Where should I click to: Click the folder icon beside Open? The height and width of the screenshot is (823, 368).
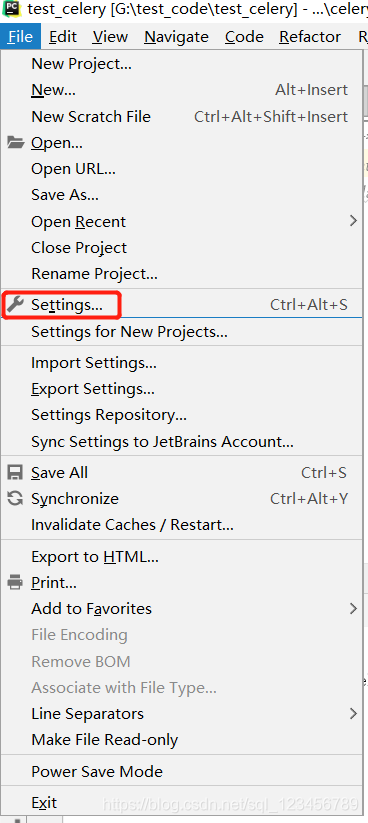(16, 142)
